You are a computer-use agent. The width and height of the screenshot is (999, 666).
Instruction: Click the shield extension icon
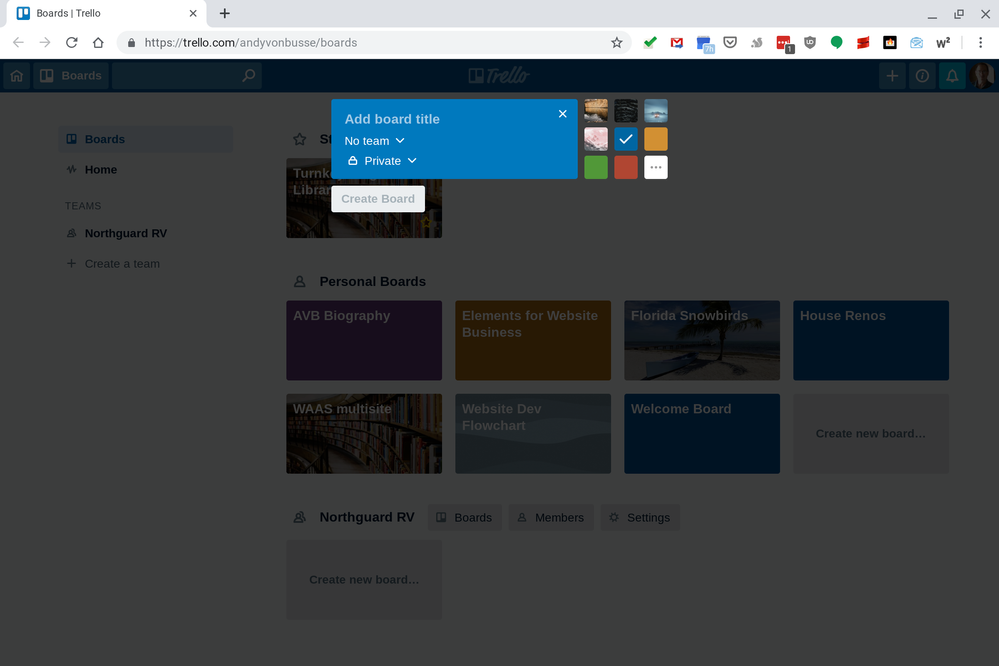(x=810, y=43)
